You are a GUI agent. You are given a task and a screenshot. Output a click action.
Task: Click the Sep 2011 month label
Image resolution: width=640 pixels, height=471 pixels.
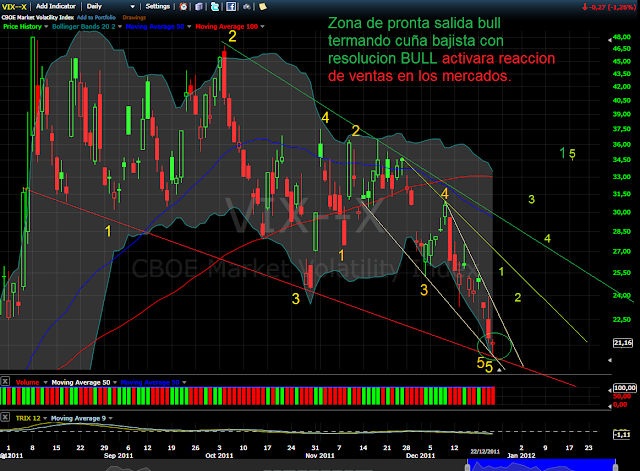coord(118,456)
